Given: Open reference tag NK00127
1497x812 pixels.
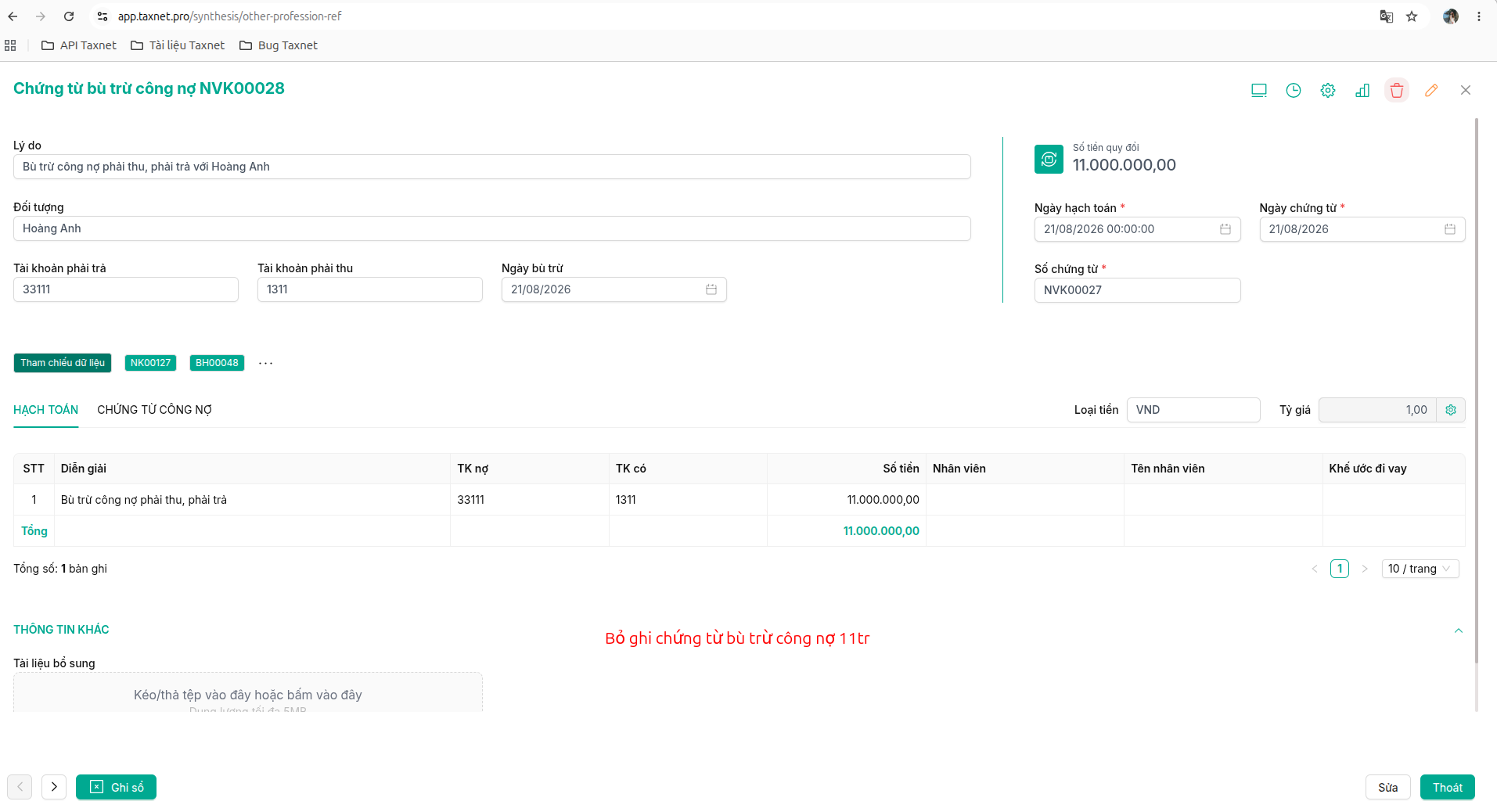Looking at the screenshot, I should [x=150, y=363].
